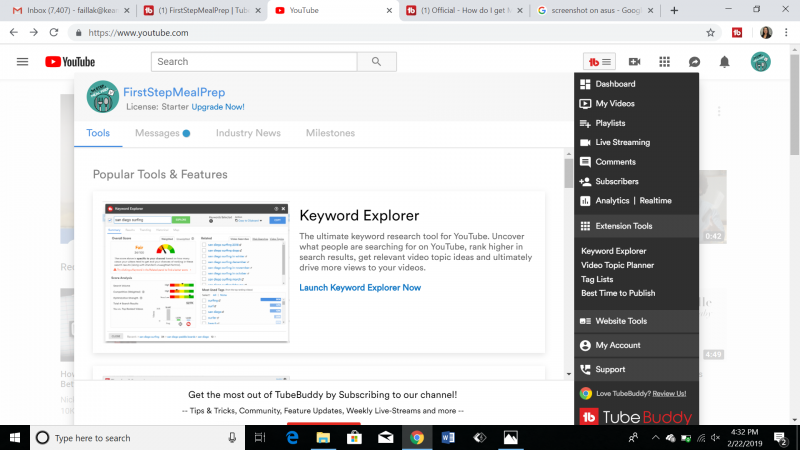The height and width of the screenshot is (450, 800).
Task: Click into the YouTube search field
Action: pos(254,62)
